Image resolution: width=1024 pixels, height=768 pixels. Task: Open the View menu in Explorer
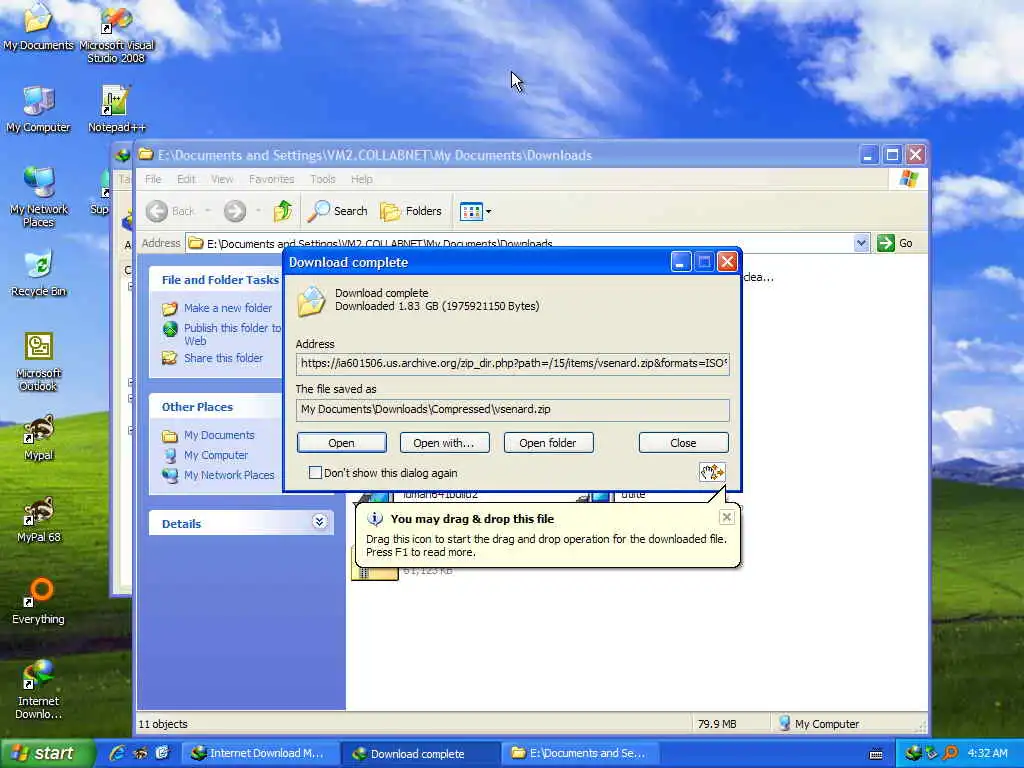(x=222, y=179)
